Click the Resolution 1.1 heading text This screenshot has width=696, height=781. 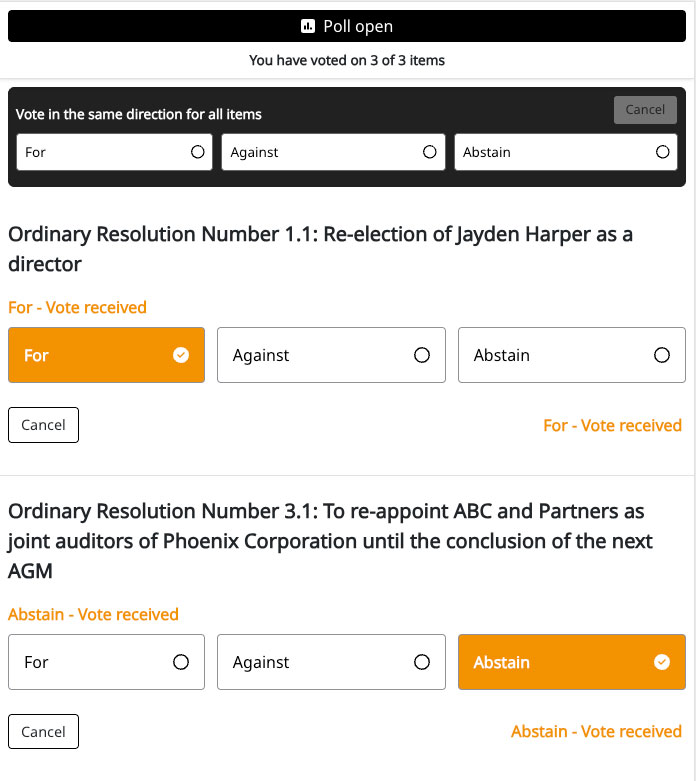(x=320, y=249)
